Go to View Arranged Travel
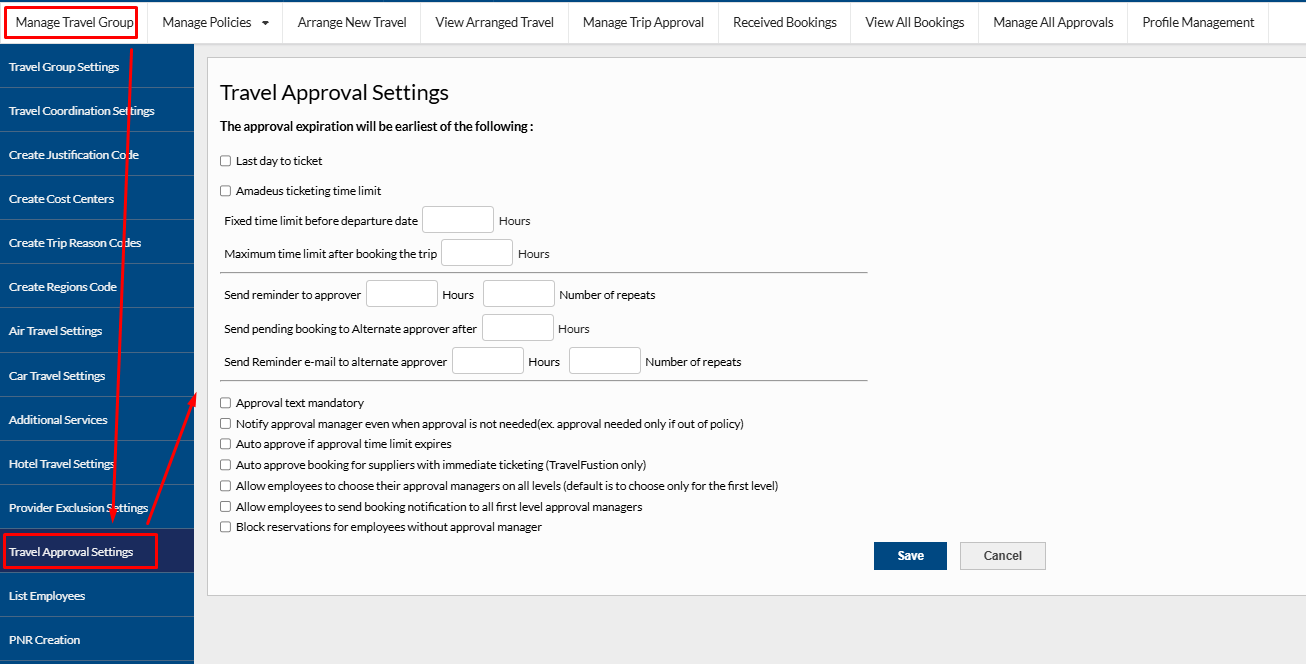1306x664 pixels. [x=494, y=22]
